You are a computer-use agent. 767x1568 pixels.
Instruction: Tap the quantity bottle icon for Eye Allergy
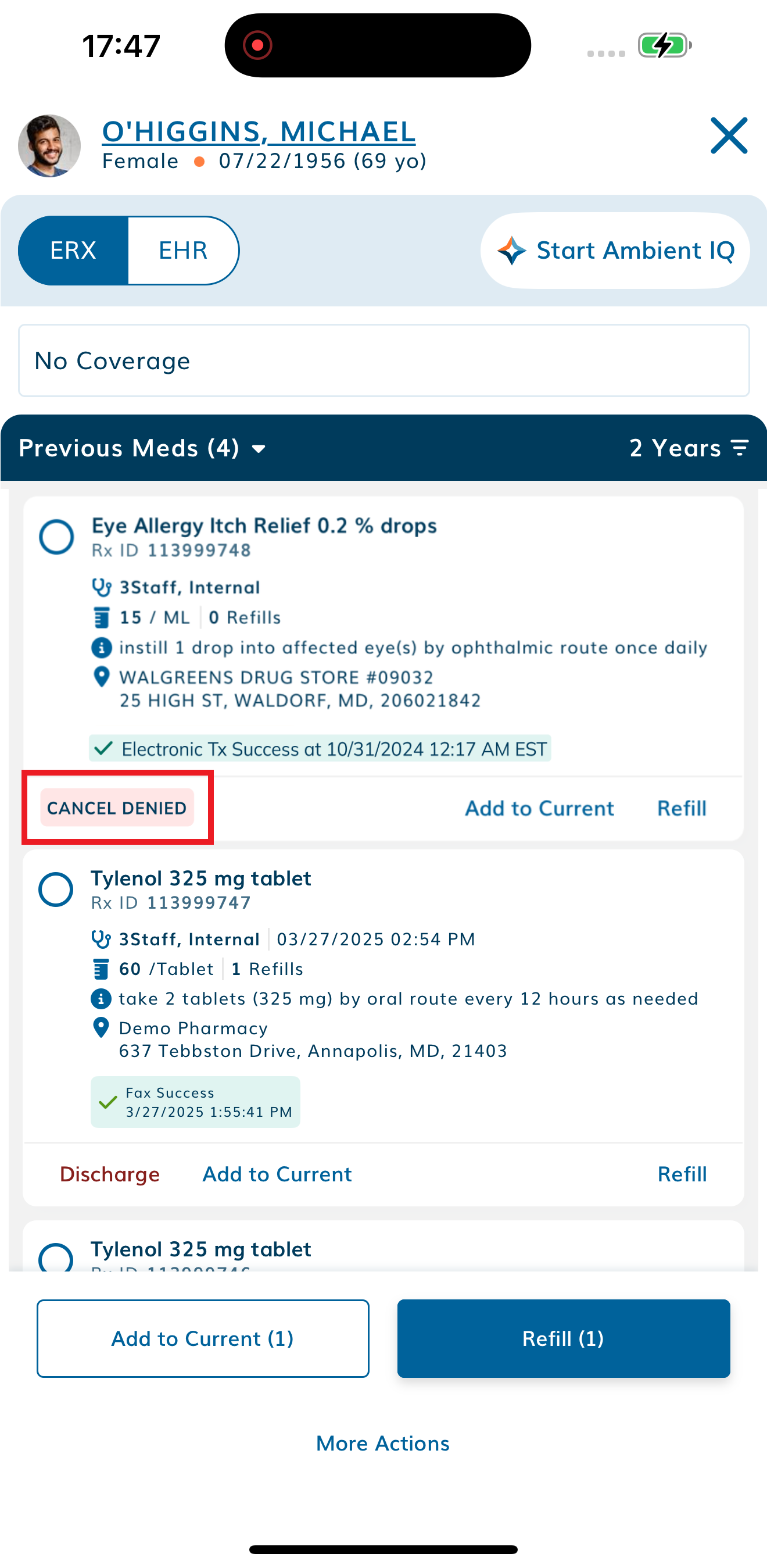pos(101,617)
